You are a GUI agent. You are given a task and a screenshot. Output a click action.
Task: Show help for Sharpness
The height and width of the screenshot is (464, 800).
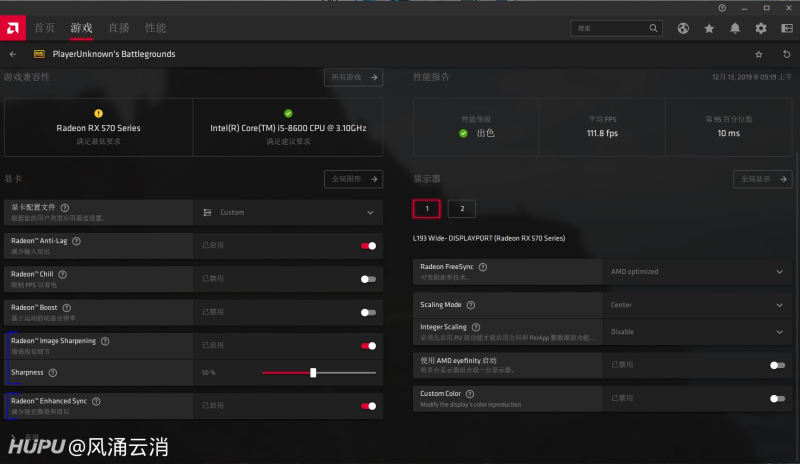53,373
